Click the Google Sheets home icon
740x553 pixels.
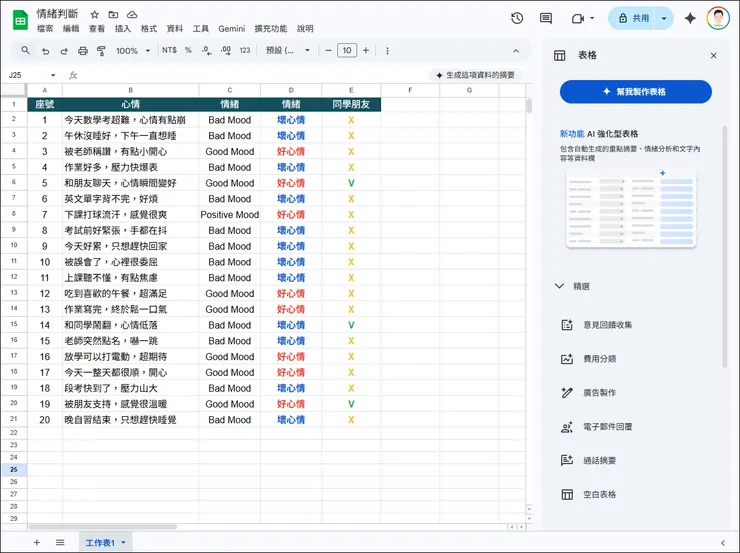coord(20,20)
